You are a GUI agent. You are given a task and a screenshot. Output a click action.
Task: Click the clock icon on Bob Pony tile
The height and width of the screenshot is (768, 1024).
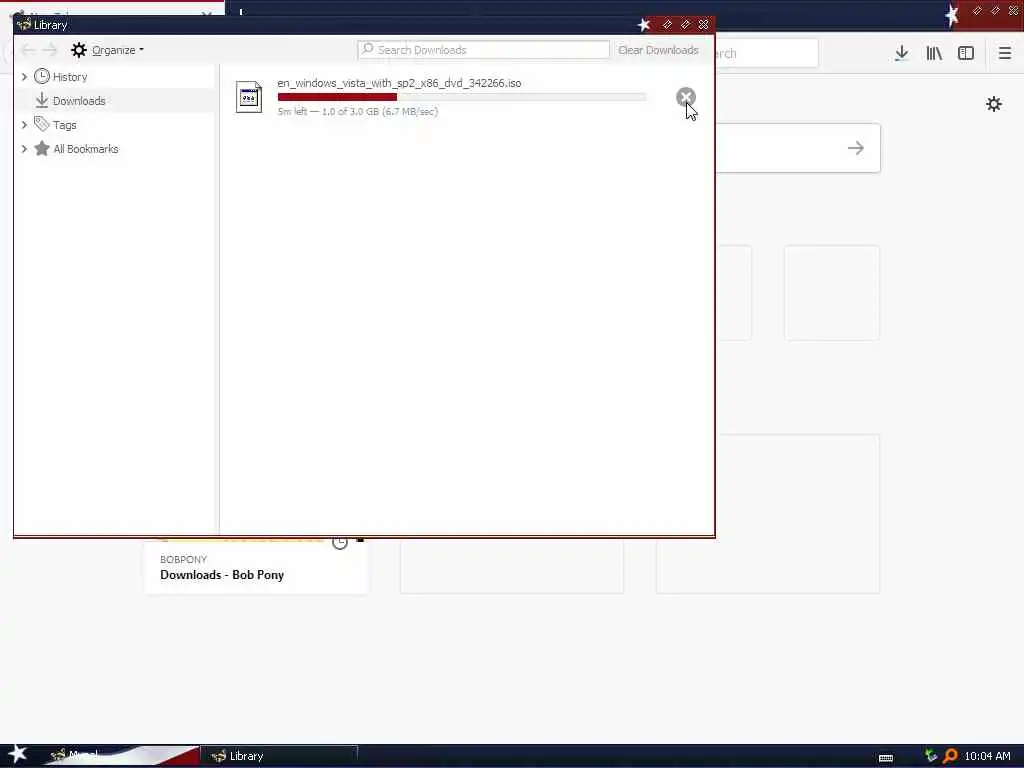[x=340, y=542]
